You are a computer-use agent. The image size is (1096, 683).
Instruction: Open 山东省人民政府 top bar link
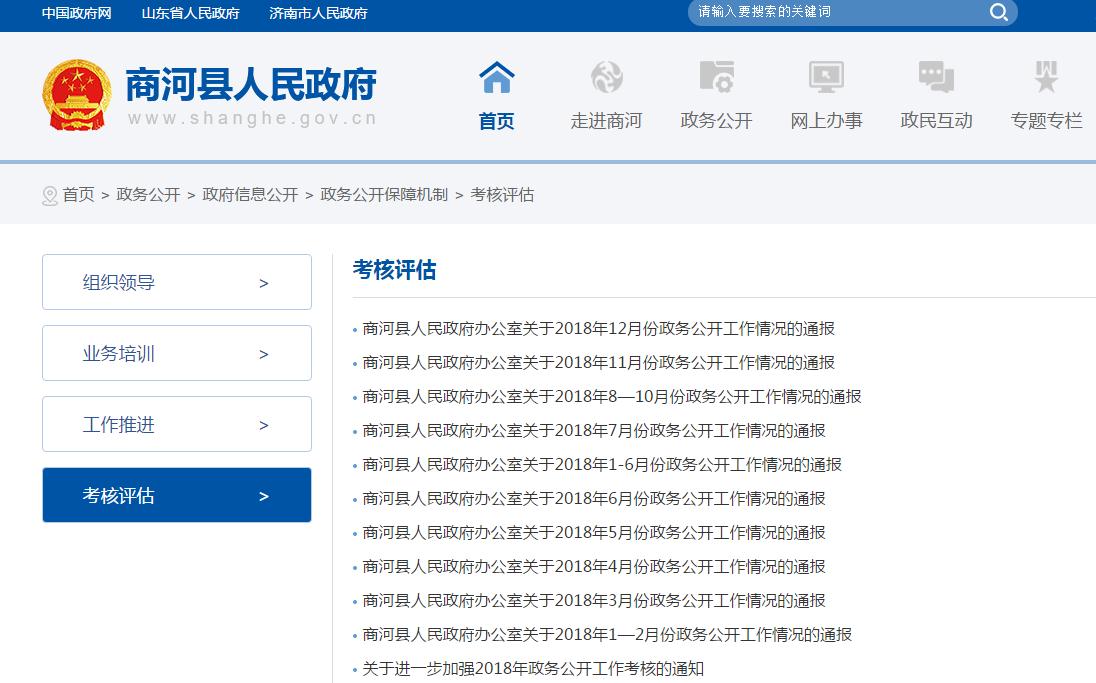pyautogui.click(x=190, y=13)
